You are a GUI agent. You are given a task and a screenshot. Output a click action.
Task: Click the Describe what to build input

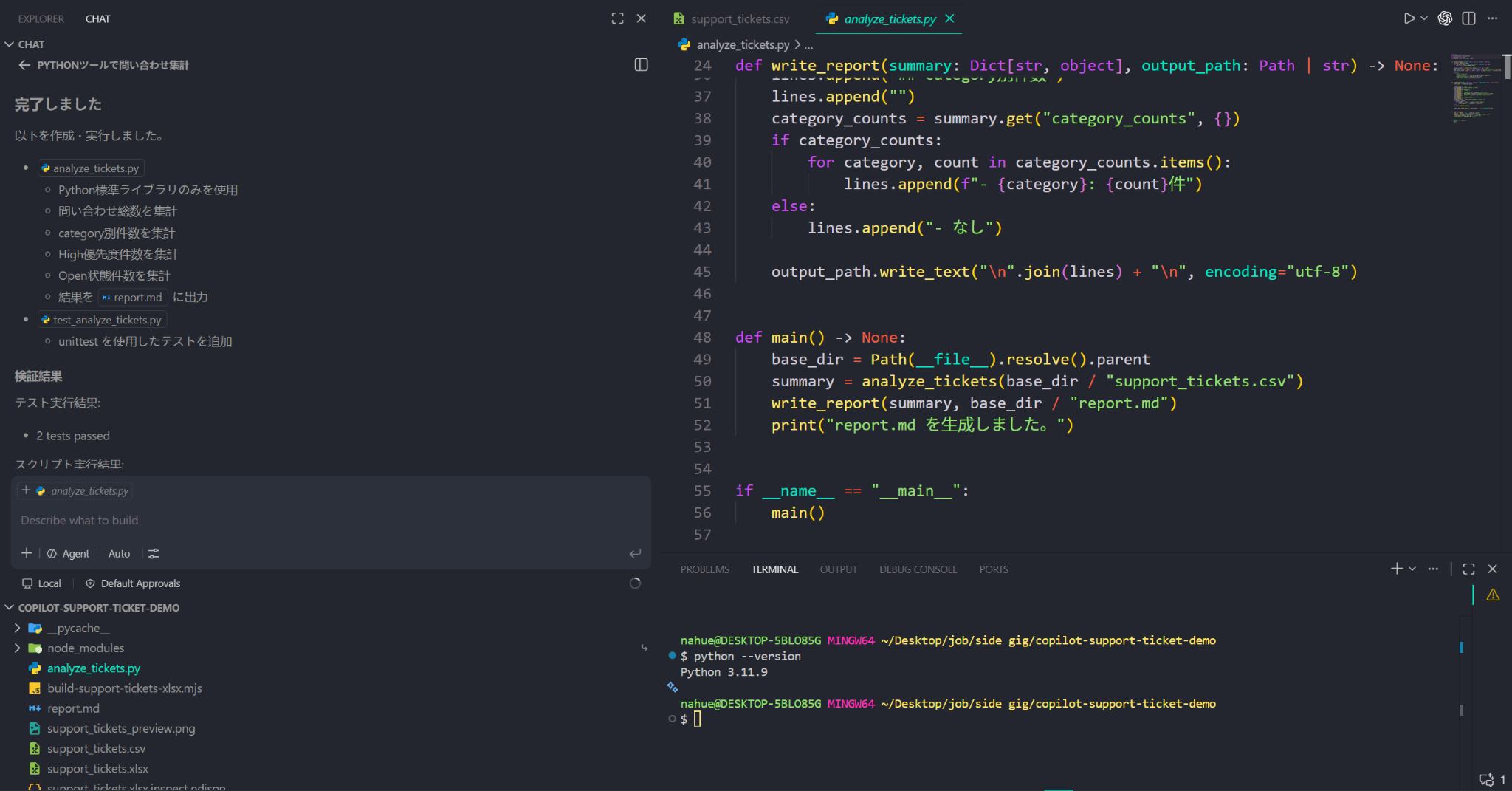[330, 520]
